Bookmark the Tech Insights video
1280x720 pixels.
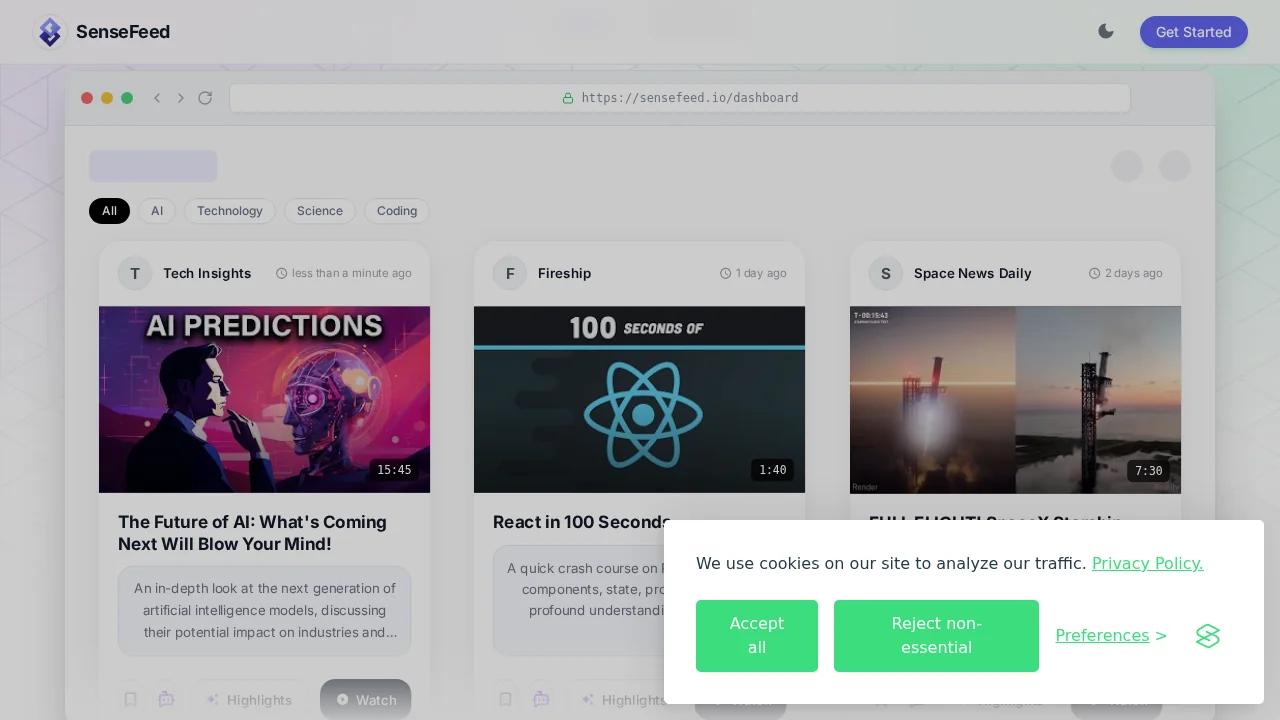point(130,699)
